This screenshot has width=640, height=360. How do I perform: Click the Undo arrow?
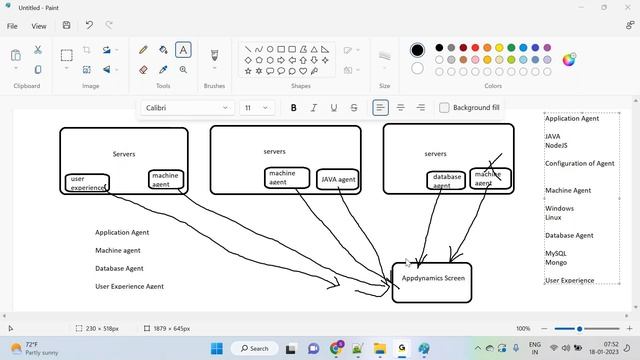coord(89,25)
